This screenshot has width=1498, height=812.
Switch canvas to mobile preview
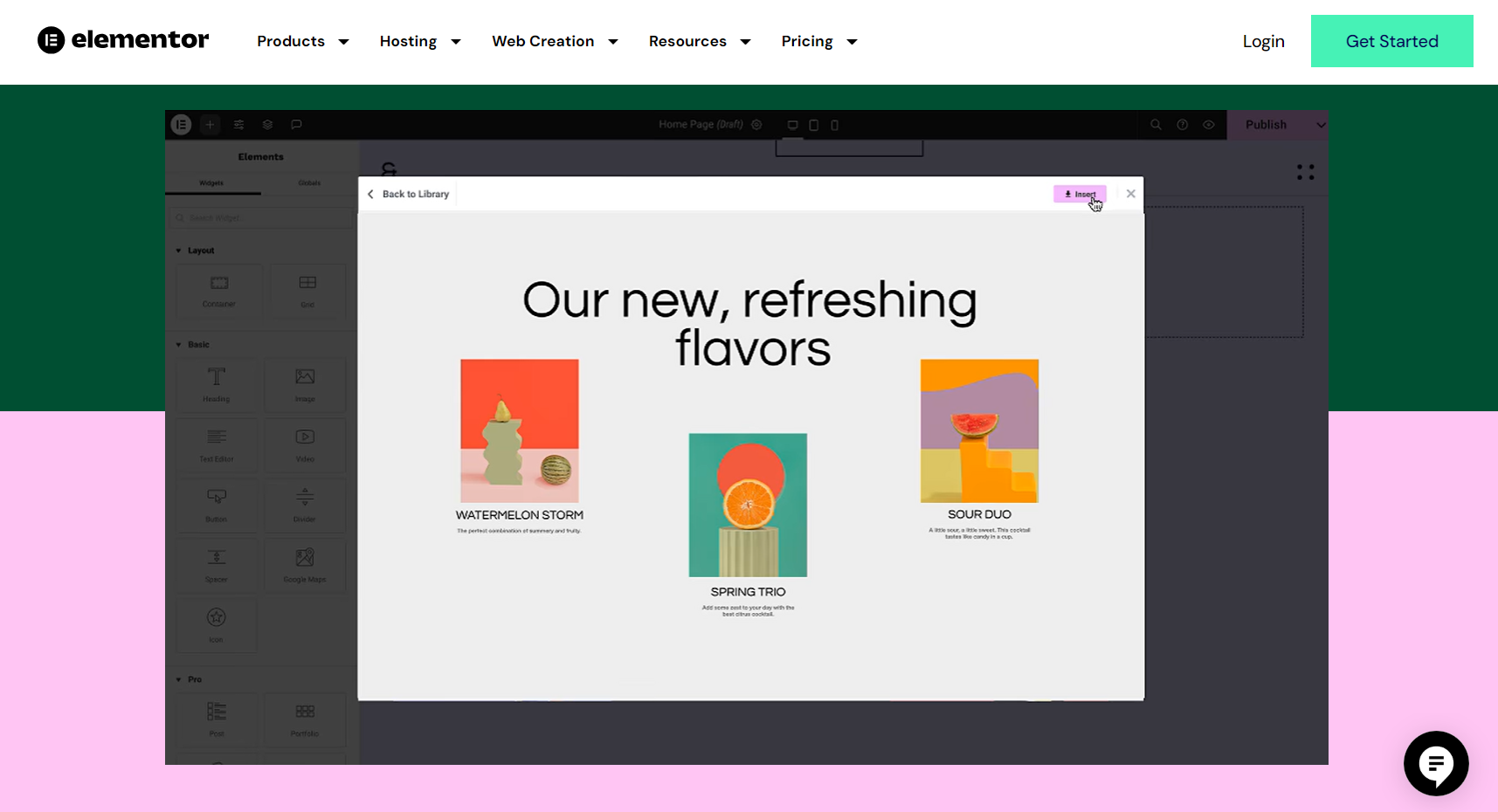tap(834, 125)
